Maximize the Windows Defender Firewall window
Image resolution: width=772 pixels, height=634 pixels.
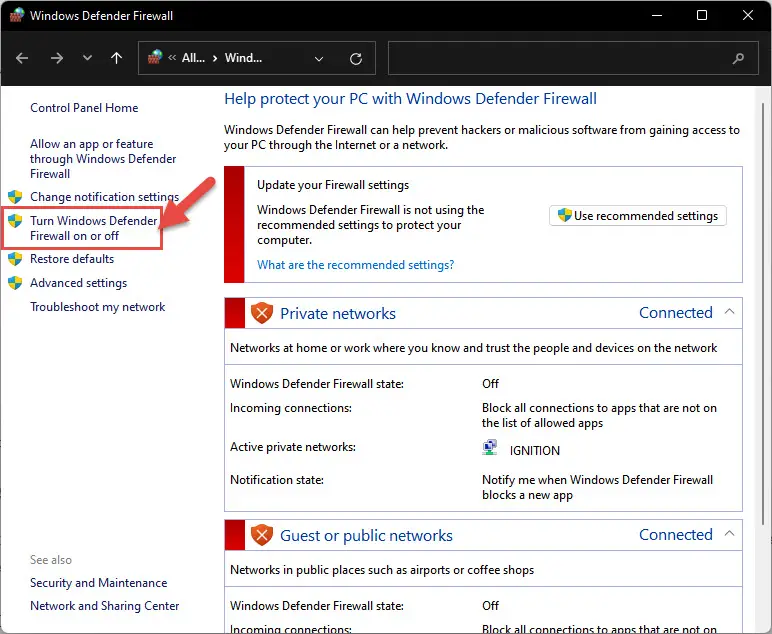tap(702, 15)
